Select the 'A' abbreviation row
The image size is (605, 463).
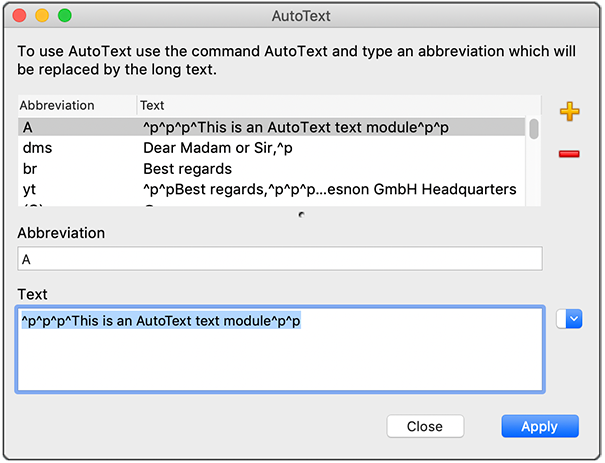270,127
